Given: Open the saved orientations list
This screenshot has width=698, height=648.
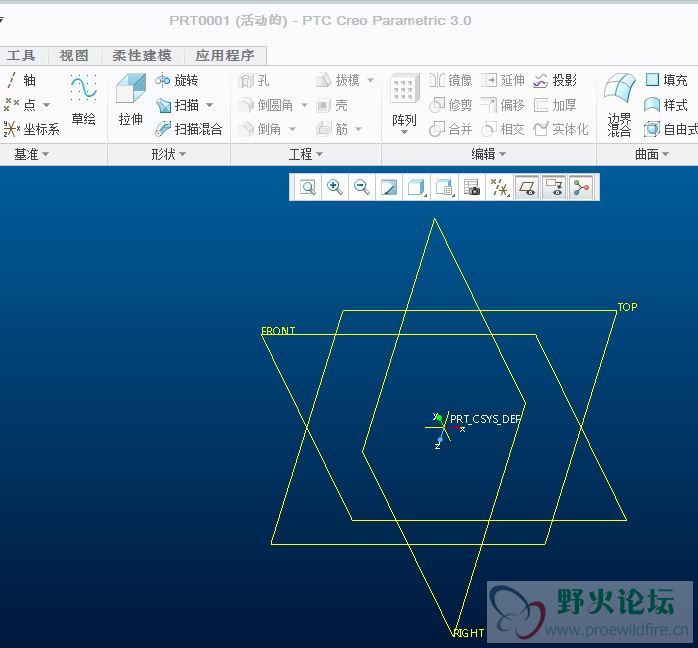Looking at the screenshot, I should 444,187.
